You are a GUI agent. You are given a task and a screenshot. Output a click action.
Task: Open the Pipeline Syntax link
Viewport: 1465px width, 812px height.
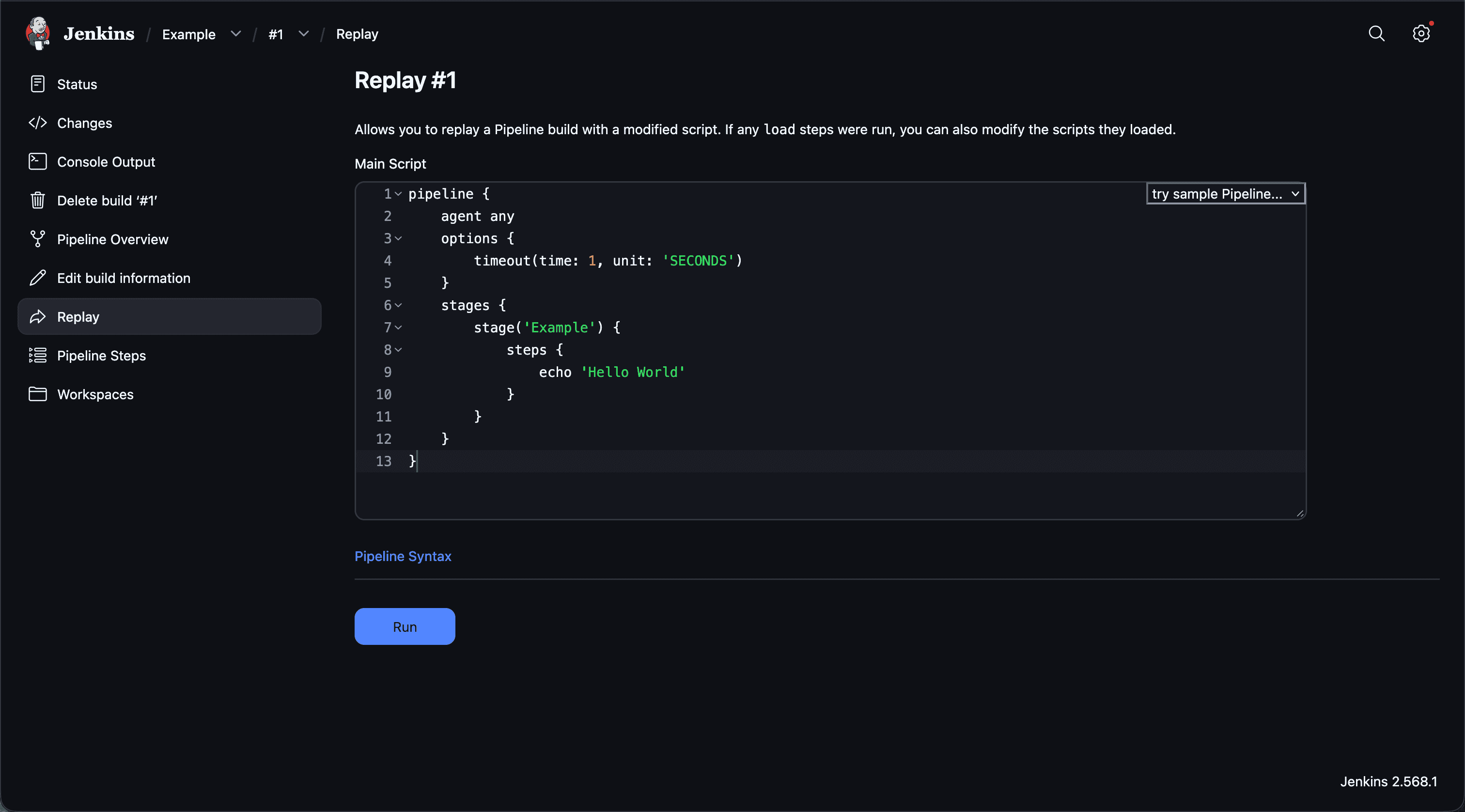pos(403,556)
